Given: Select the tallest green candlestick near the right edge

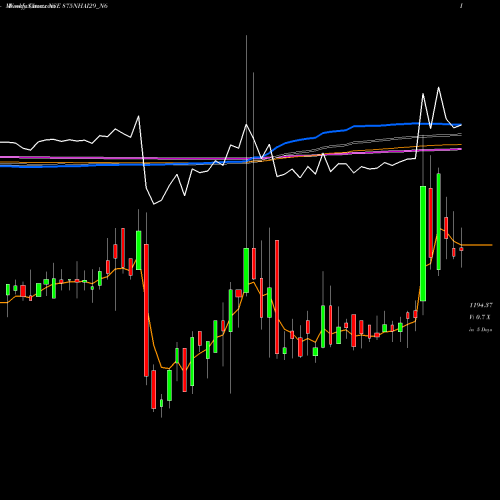Looking at the screenshot, I should coord(423,243).
